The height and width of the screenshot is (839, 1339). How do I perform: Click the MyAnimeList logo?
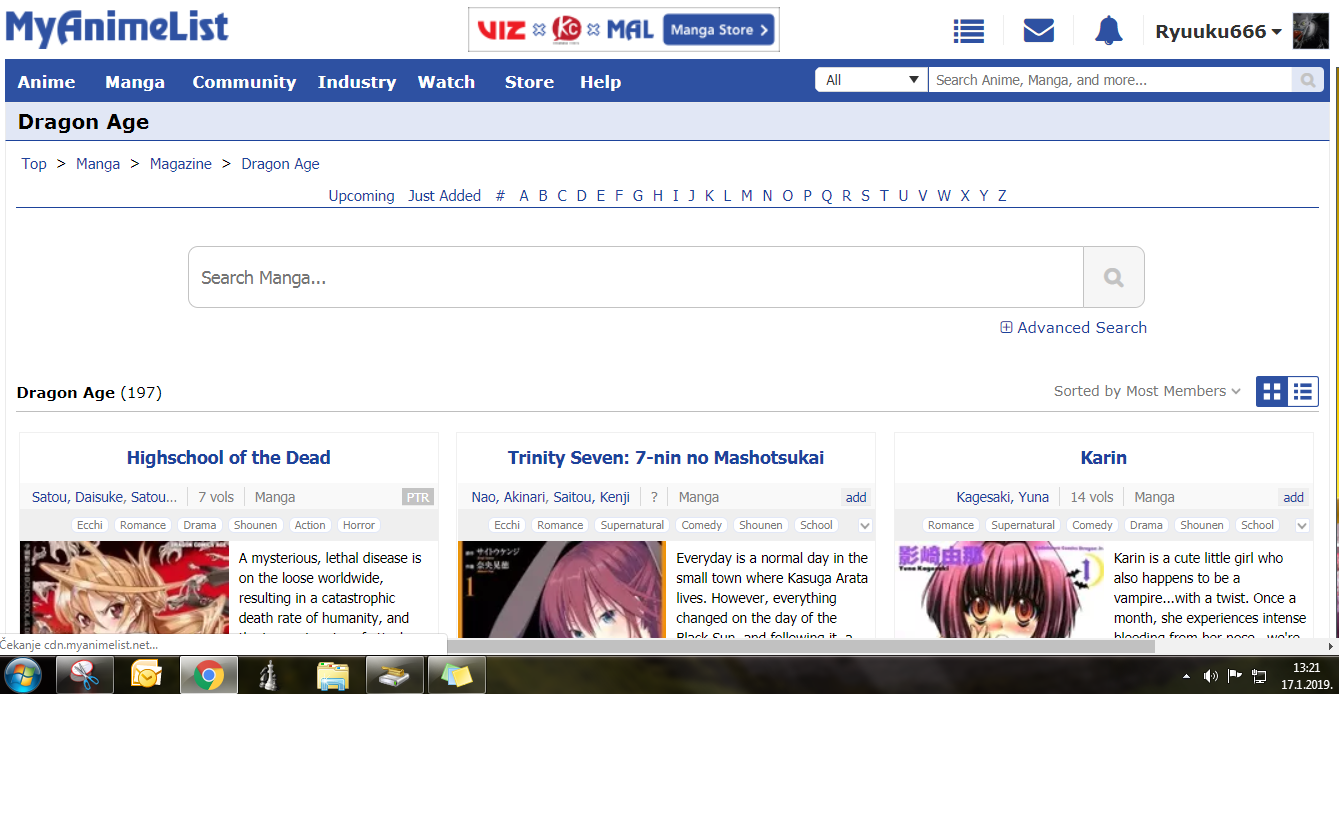click(117, 28)
